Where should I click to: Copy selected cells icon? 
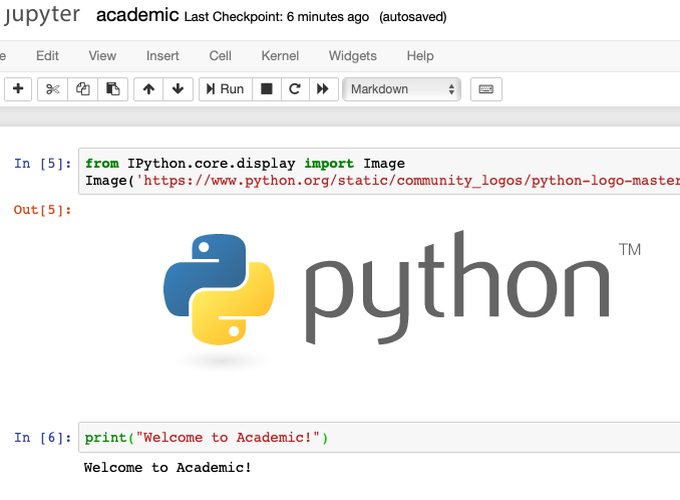83,89
